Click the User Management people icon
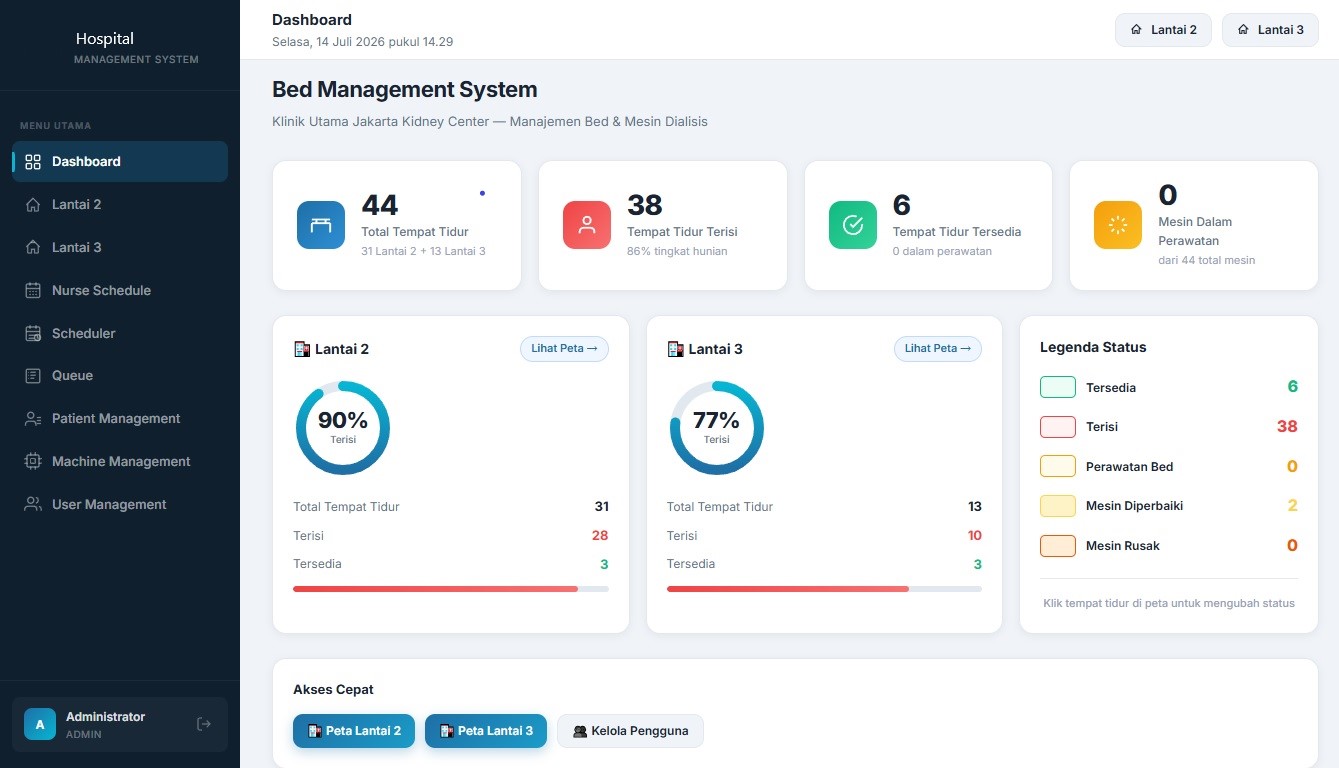1339x768 pixels. 33,505
